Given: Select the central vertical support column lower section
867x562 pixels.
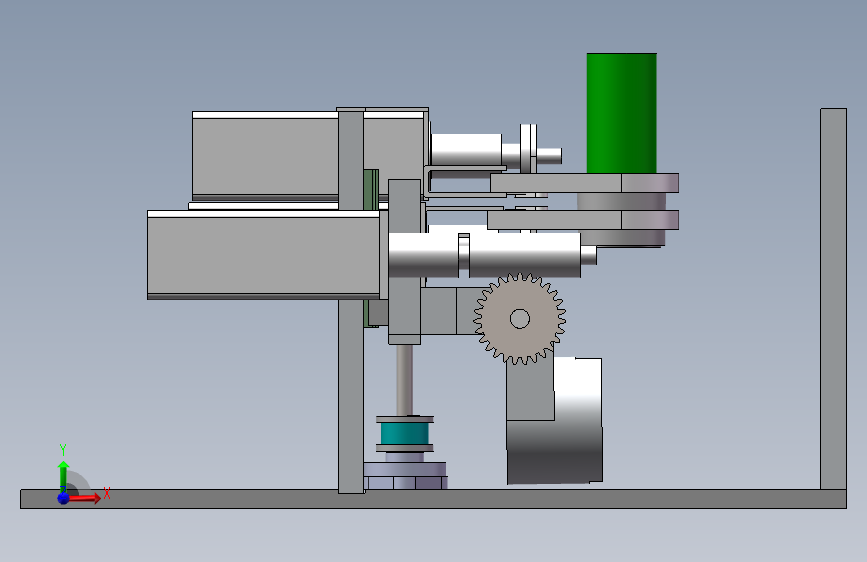Looking at the screenshot, I should click(351, 396).
